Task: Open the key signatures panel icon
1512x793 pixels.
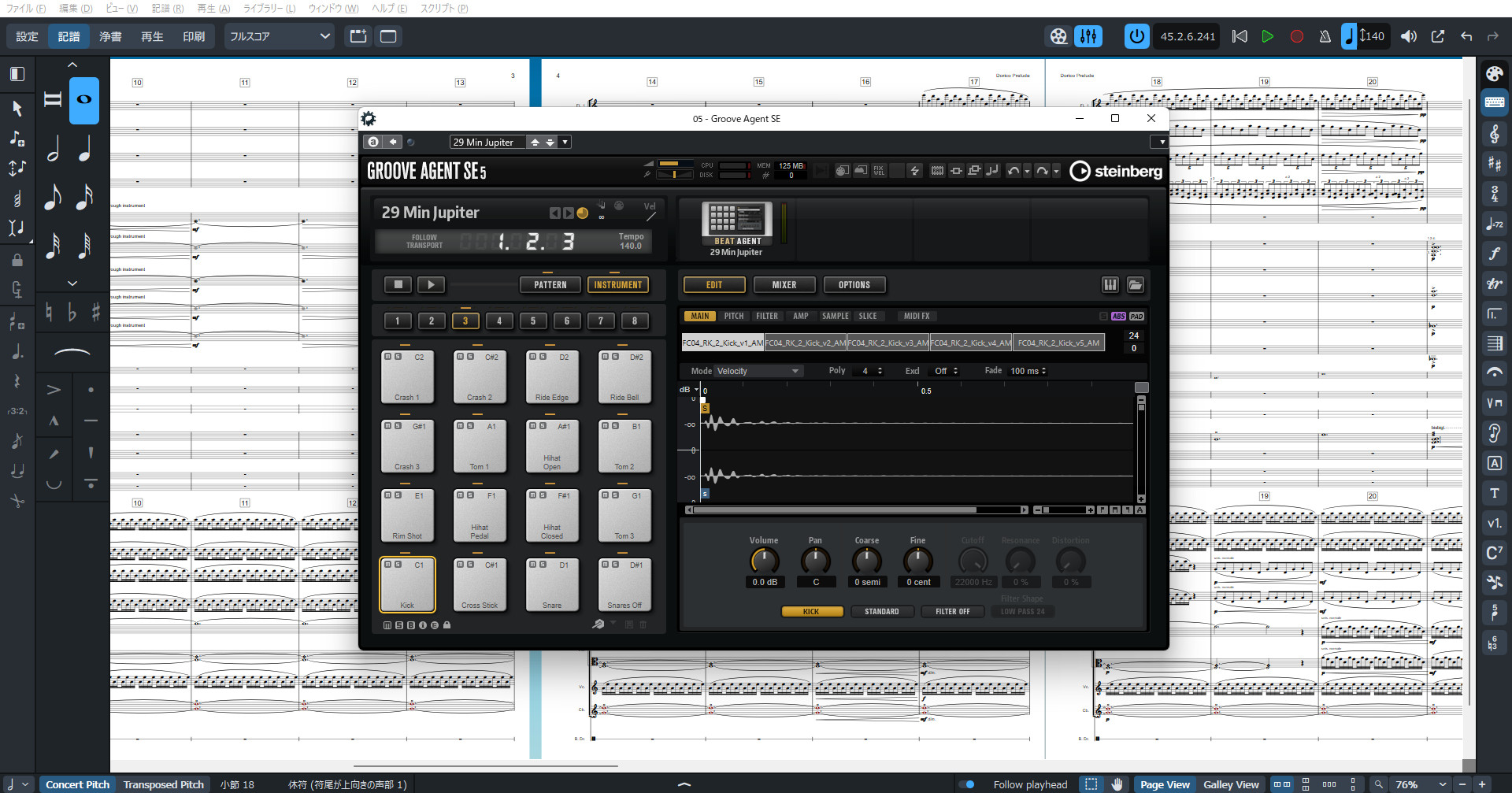Action: click(1494, 164)
